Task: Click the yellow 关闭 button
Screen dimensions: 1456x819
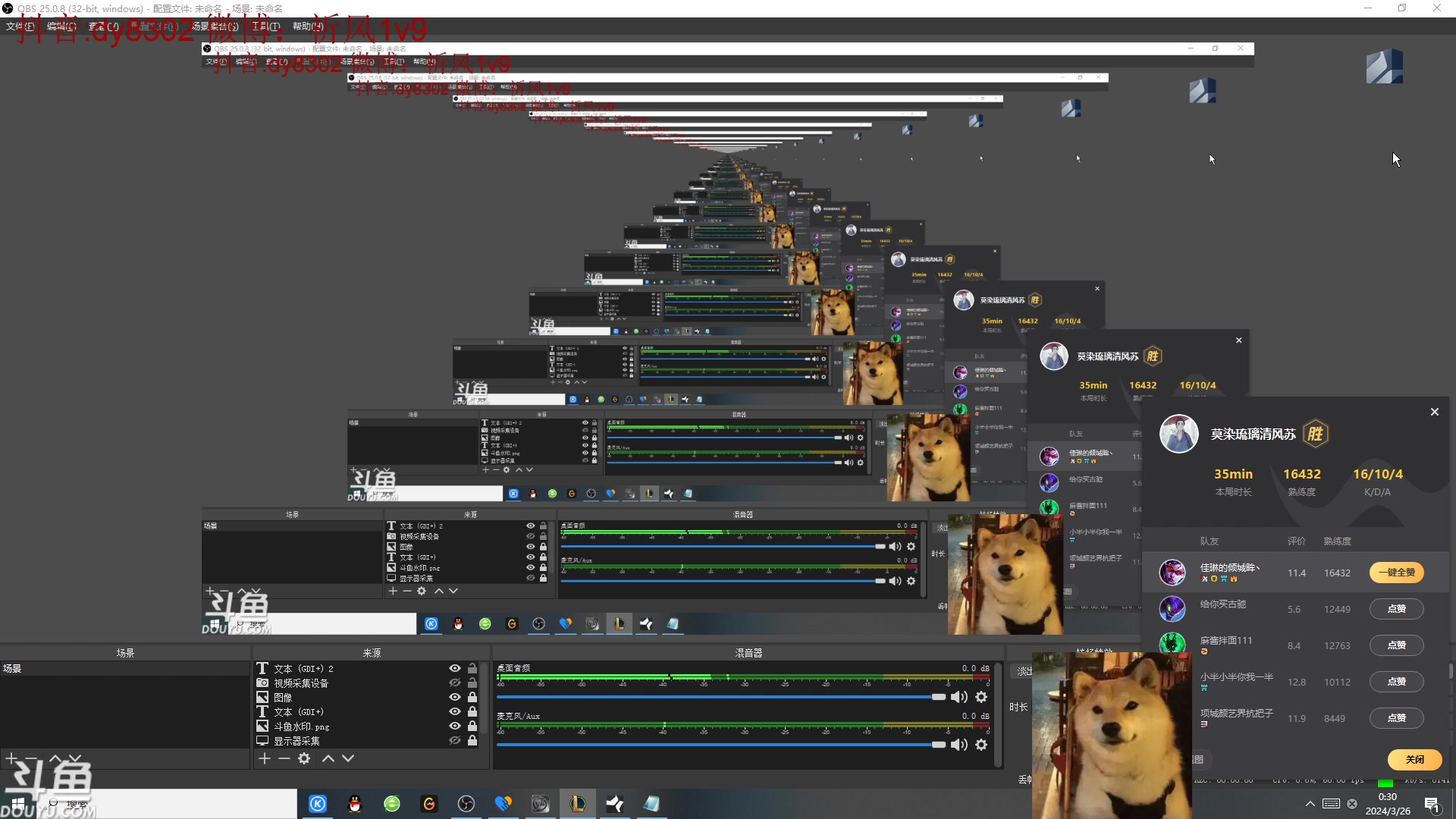Action: (1414, 759)
